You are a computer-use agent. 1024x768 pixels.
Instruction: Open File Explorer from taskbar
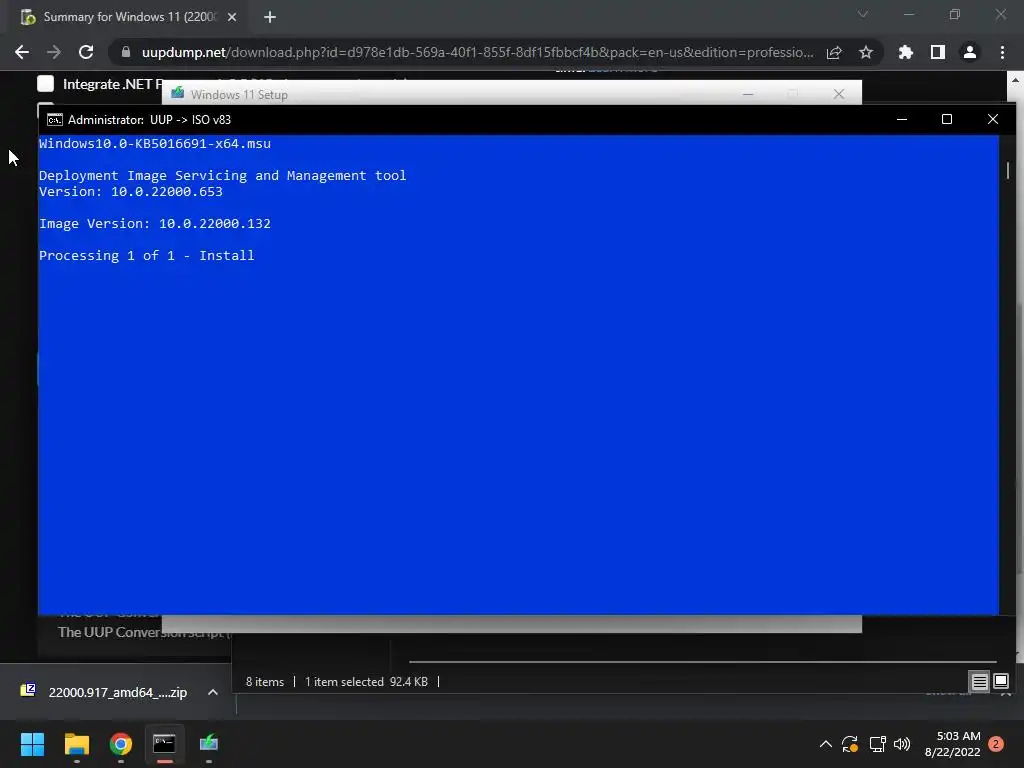pos(76,743)
